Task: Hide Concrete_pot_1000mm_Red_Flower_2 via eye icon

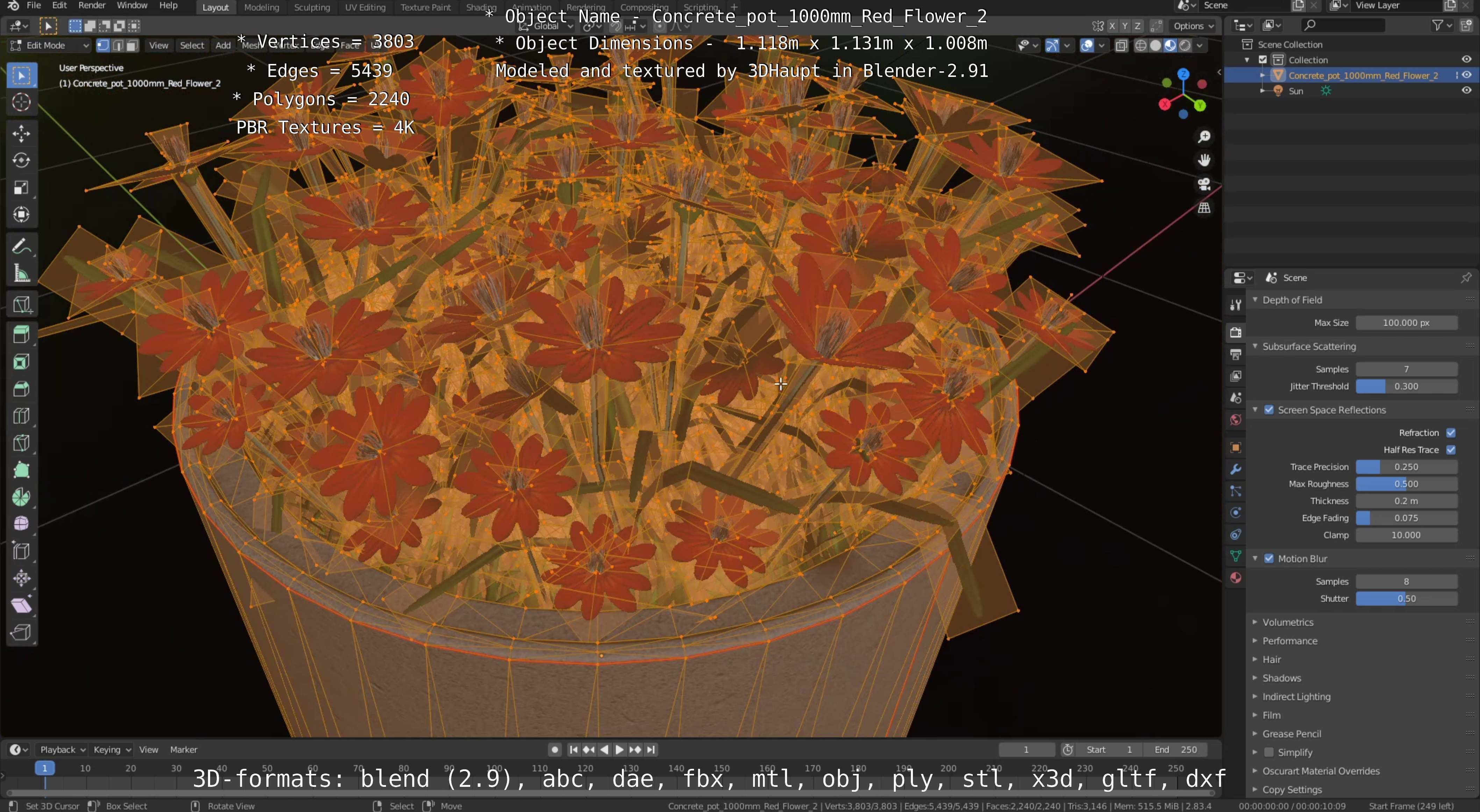Action: [1467, 75]
